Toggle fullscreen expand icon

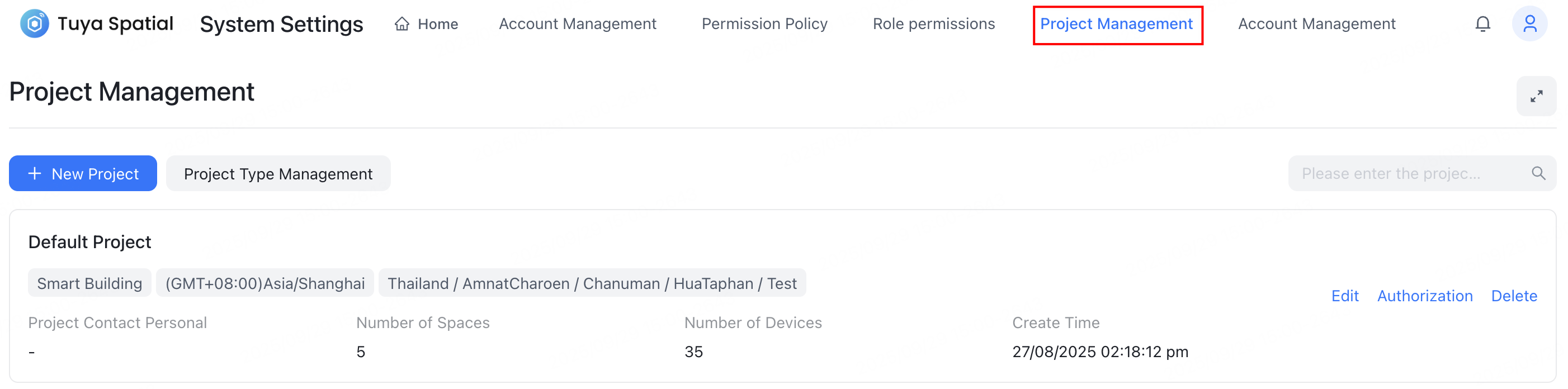click(x=1536, y=96)
